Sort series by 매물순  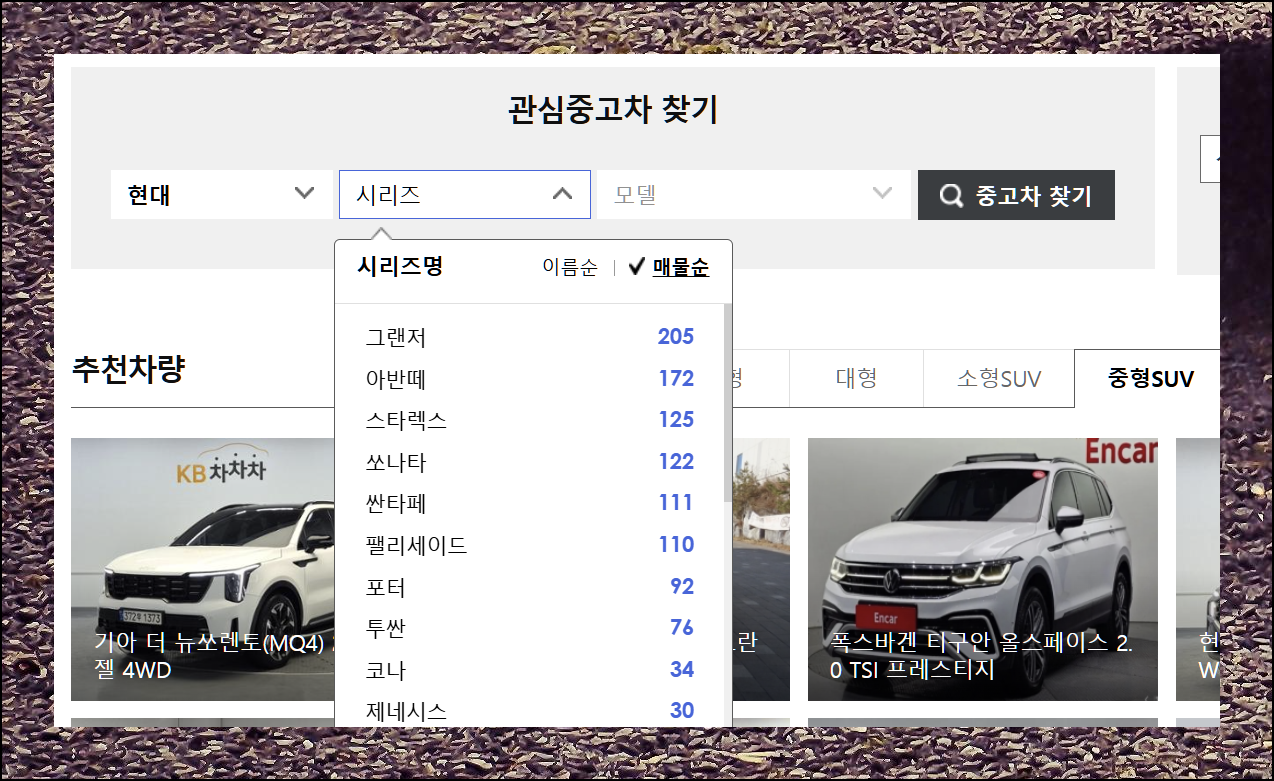pyautogui.click(x=681, y=267)
